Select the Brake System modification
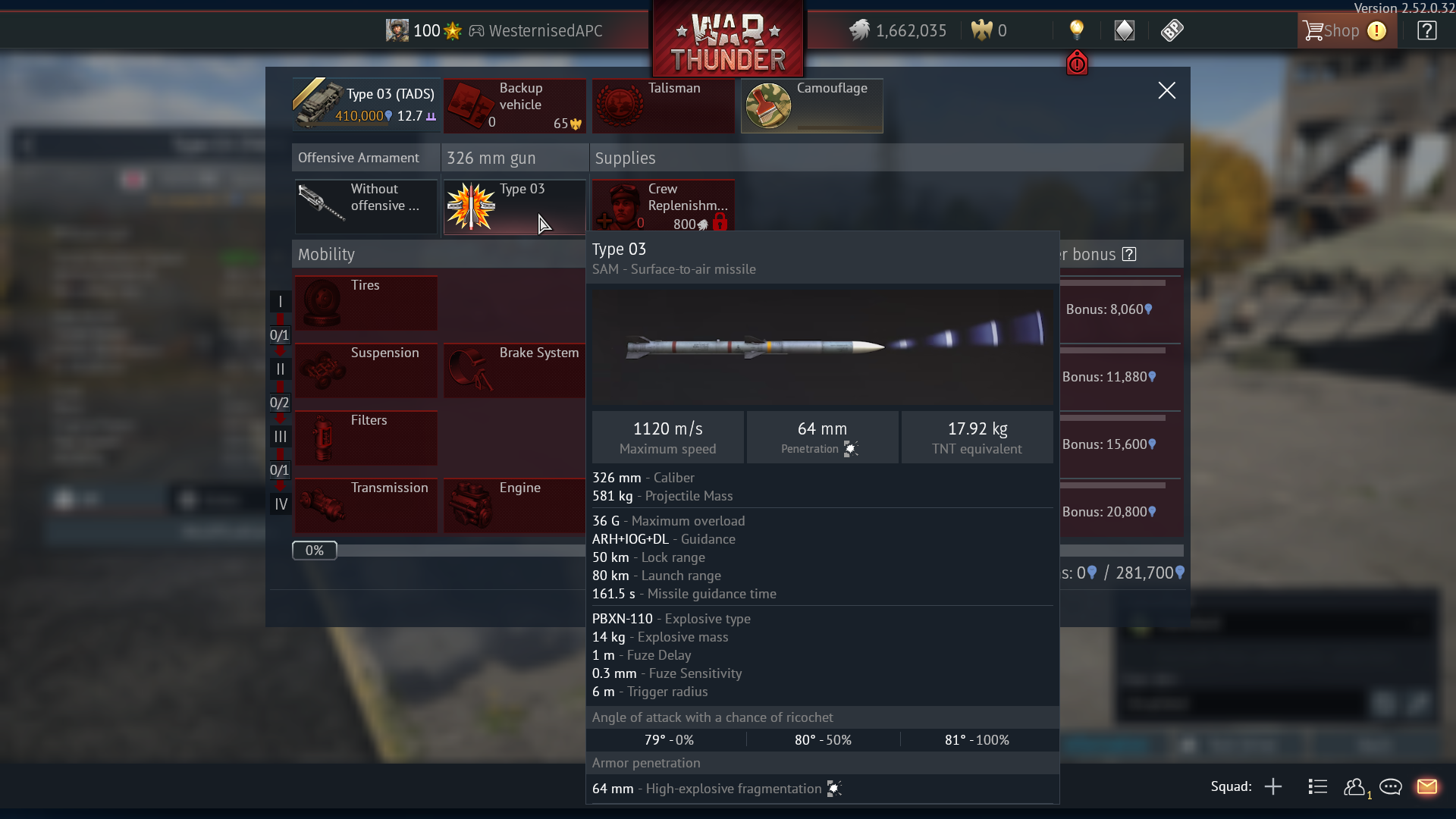This screenshot has height=819, width=1456. (x=514, y=370)
